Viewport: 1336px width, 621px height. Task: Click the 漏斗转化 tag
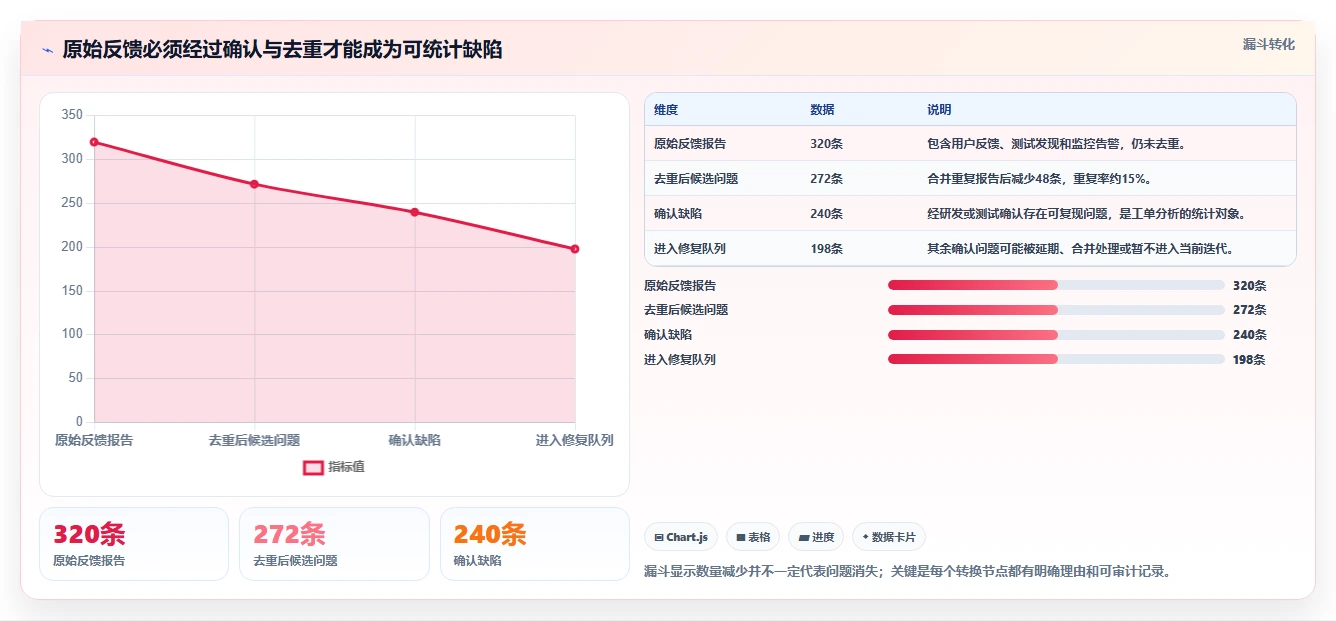coord(1268,45)
